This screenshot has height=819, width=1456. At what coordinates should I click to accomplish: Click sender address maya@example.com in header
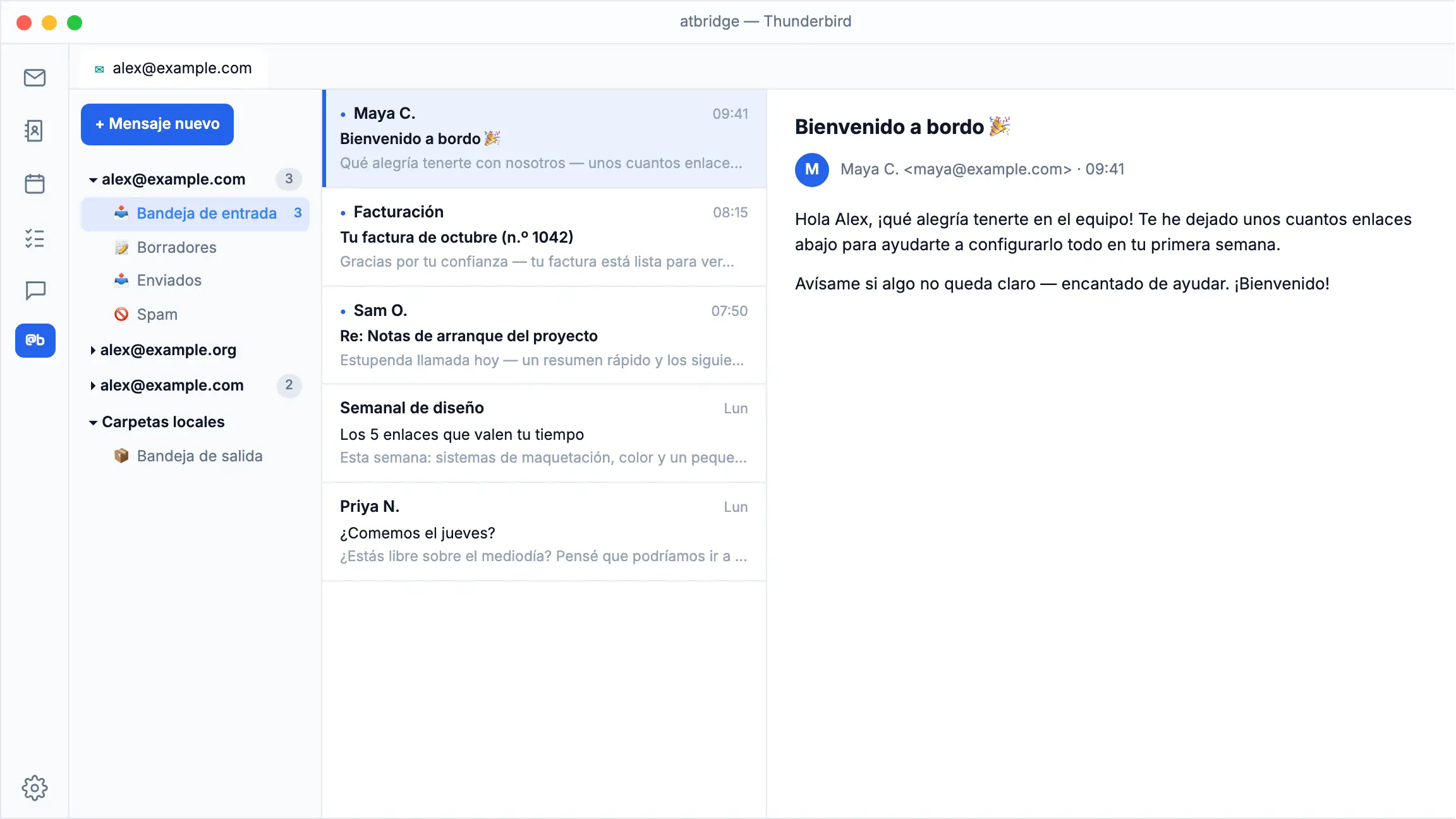(988, 169)
